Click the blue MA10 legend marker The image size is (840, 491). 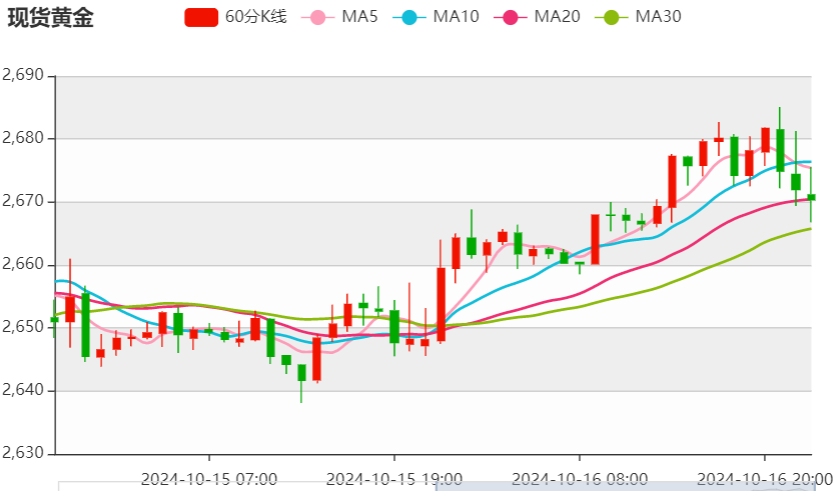coord(409,18)
